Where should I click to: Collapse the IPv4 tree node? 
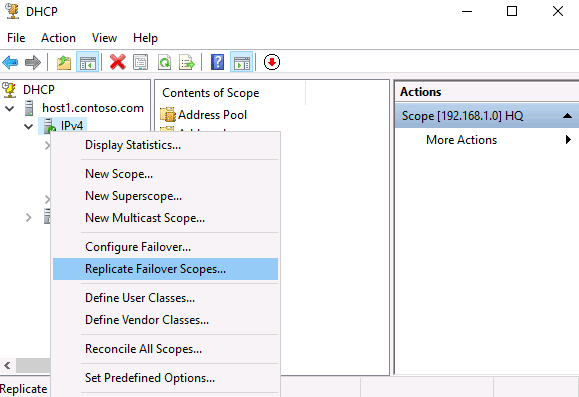28,127
